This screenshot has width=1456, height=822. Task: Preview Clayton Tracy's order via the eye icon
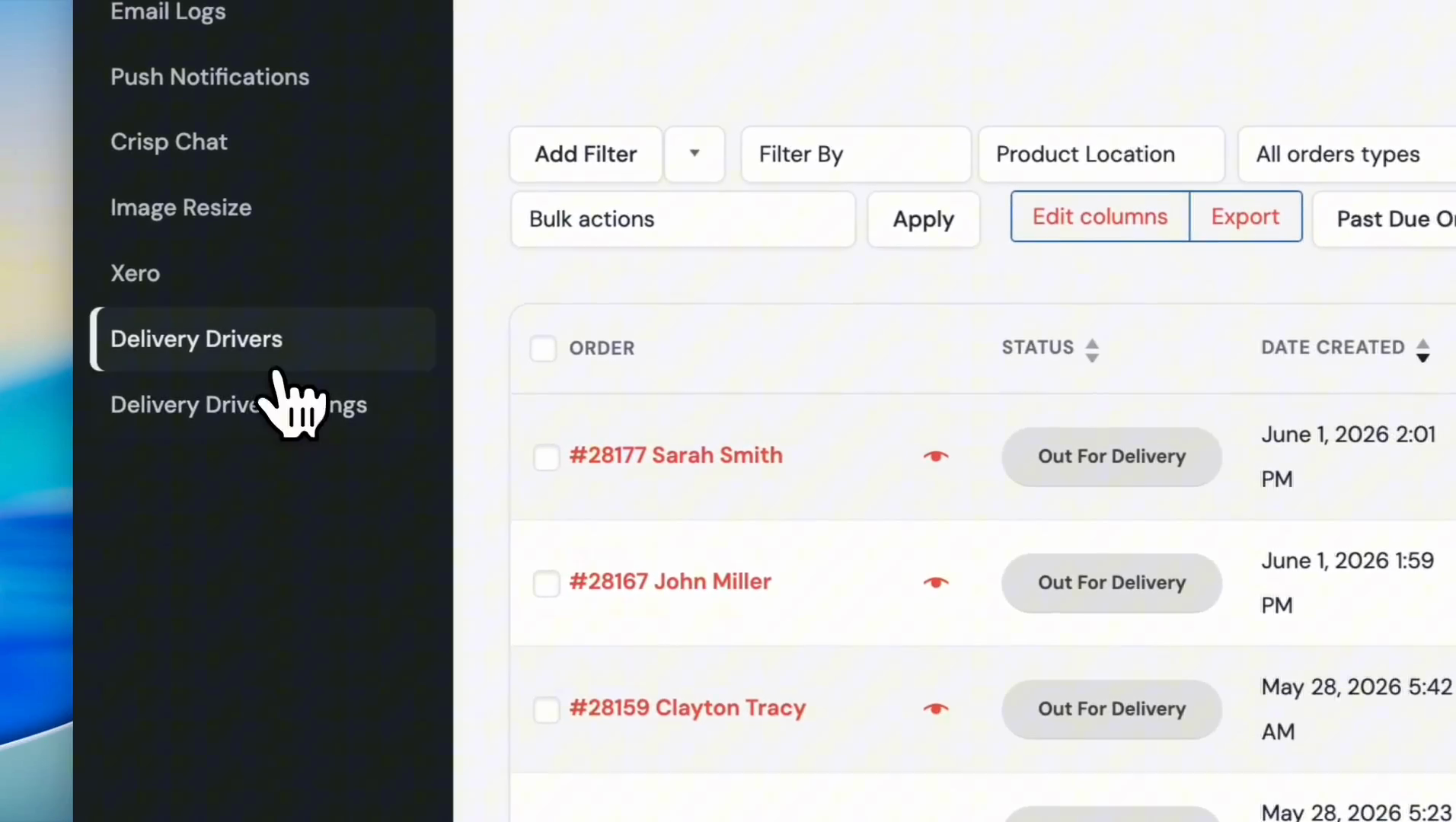[936, 709]
